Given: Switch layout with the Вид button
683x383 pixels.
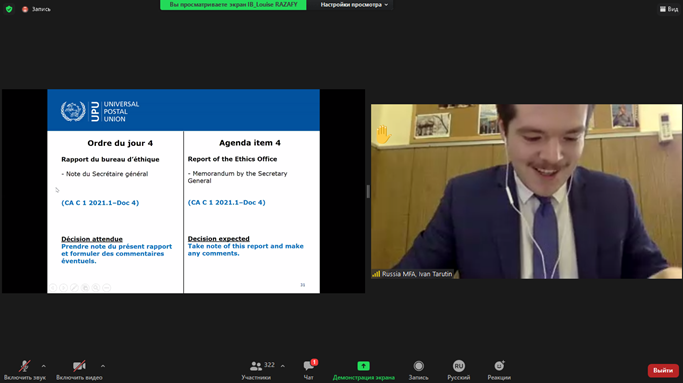Looking at the screenshot, I should click(x=669, y=9).
